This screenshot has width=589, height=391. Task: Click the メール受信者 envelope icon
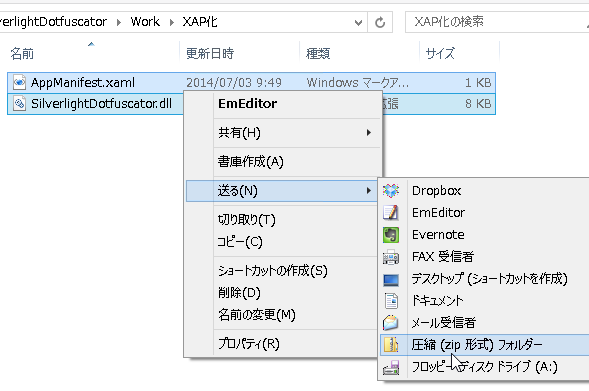391,323
